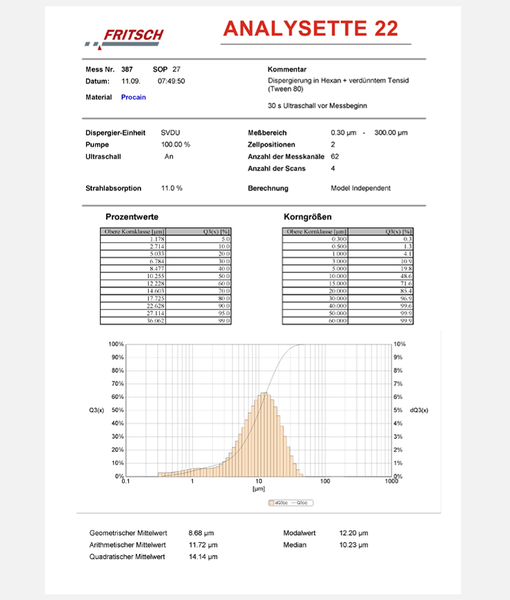
Task: Click the Meßbereich upper limit 300.00 µm
Action: coord(391,133)
